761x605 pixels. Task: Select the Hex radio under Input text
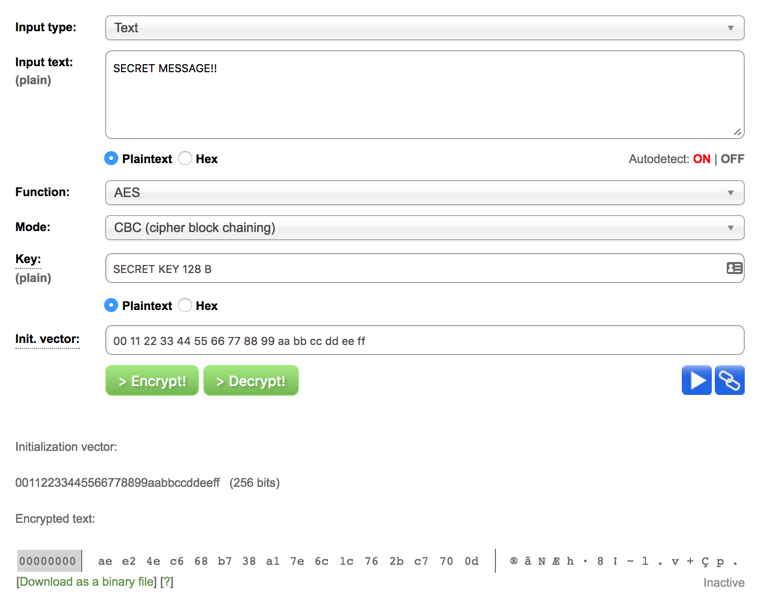186,159
